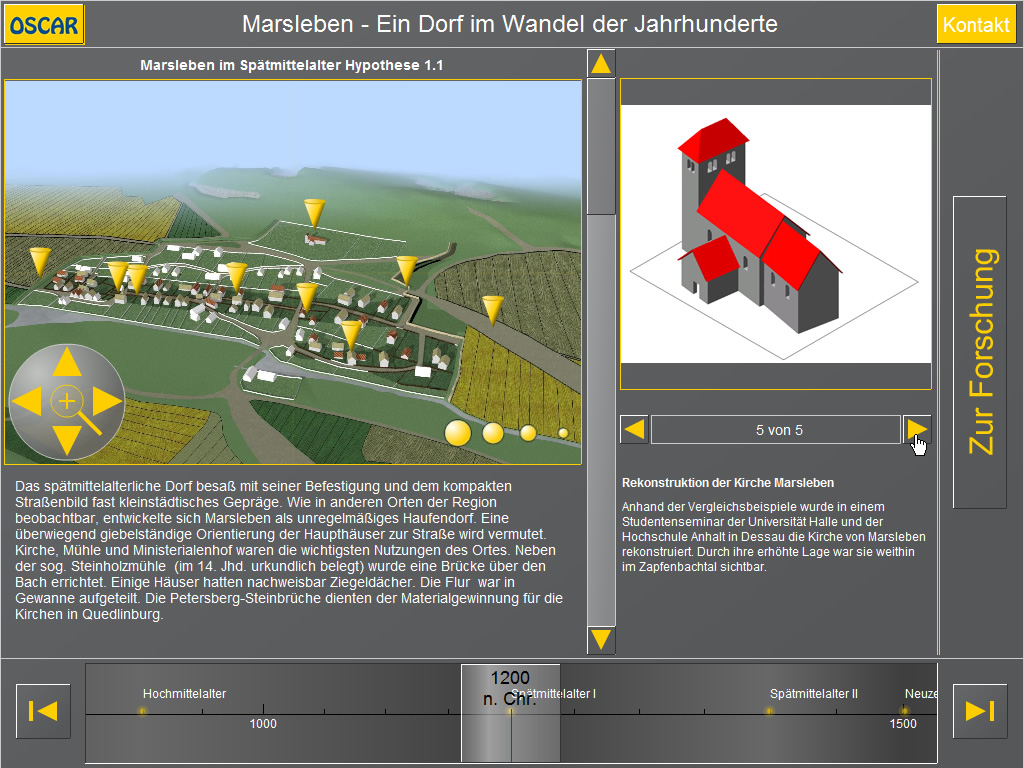Open the Zur Forschung side tab
The width and height of the screenshot is (1024, 768).
pyautogui.click(x=979, y=352)
